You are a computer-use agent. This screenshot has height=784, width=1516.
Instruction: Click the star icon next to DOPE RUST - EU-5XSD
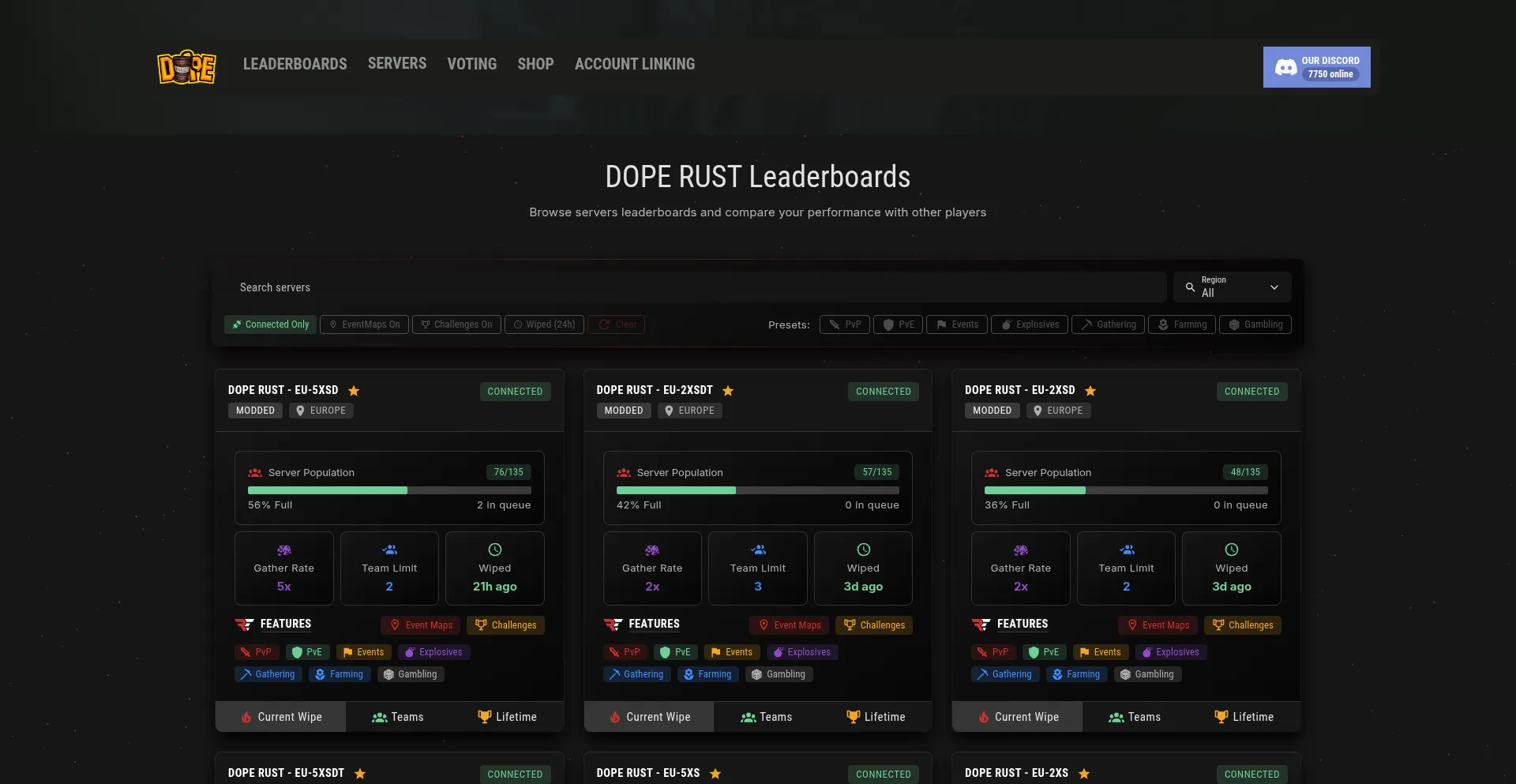tap(354, 391)
